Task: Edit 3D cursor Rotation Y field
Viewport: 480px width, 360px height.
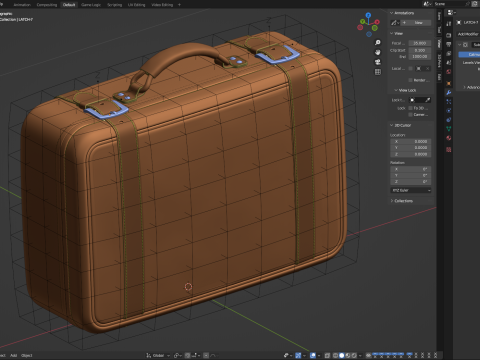Action: [411, 175]
